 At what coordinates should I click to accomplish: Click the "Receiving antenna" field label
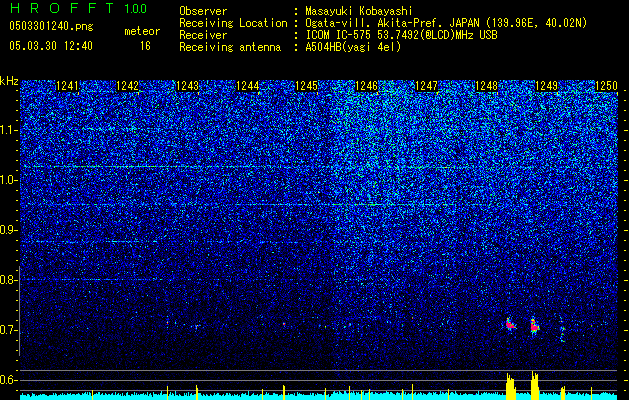230,47
